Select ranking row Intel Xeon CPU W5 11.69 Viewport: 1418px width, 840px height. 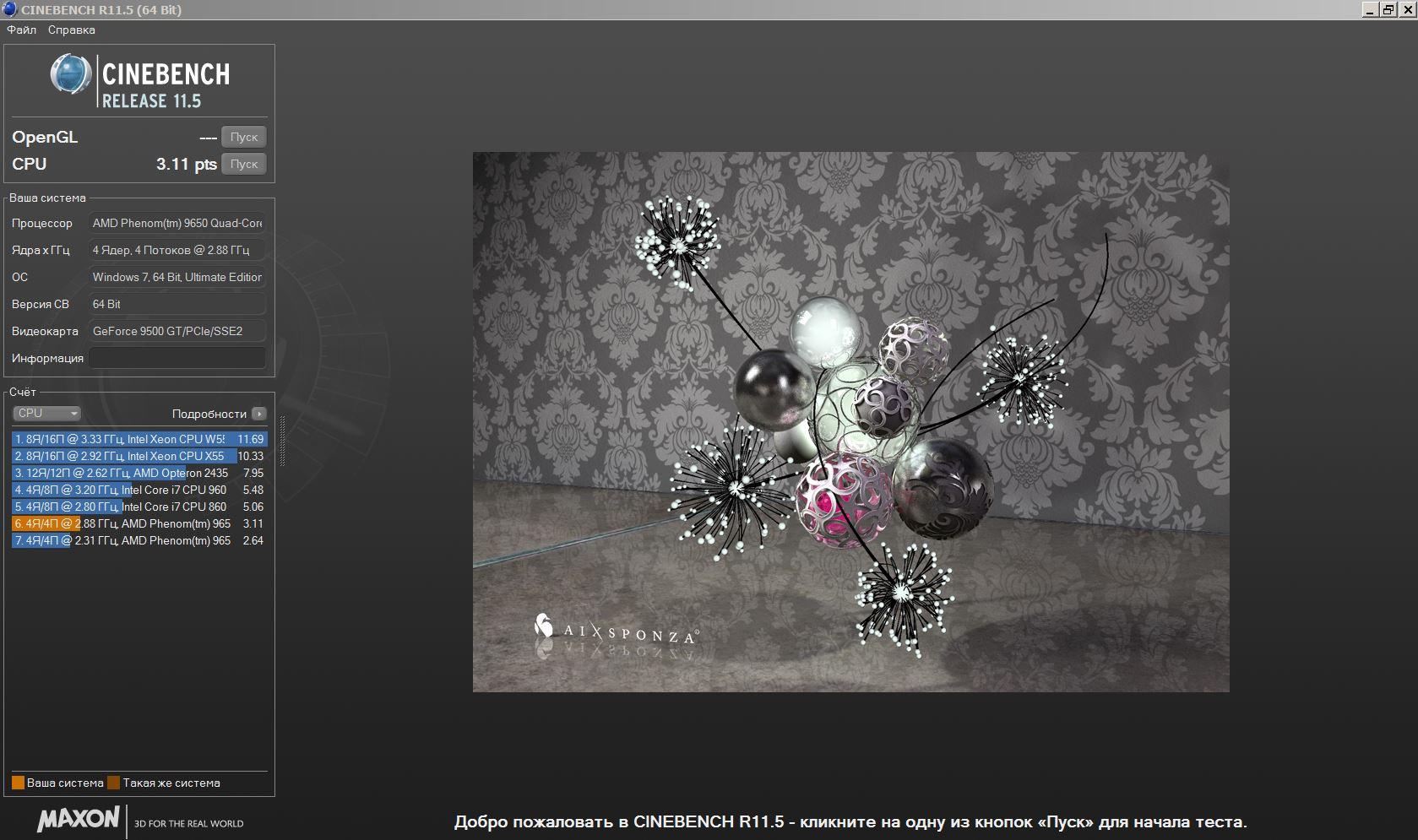pyautogui.click(x=139, y=439)
